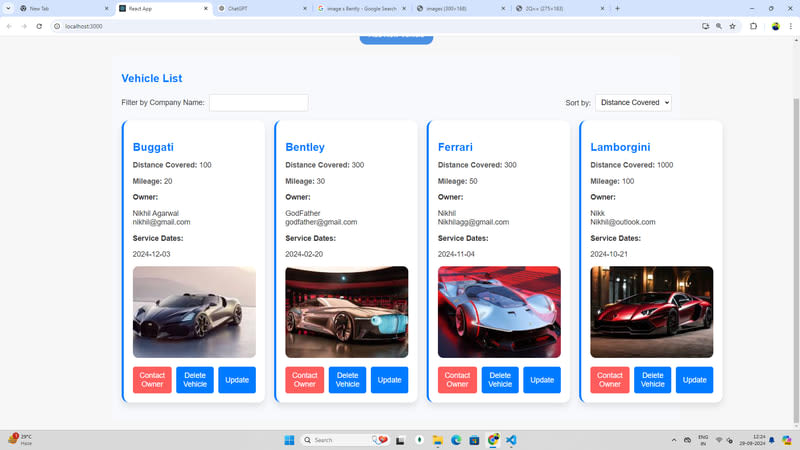
Task: Click the Nikhil@outlook.com email text
Action: [x=623, y=222]
